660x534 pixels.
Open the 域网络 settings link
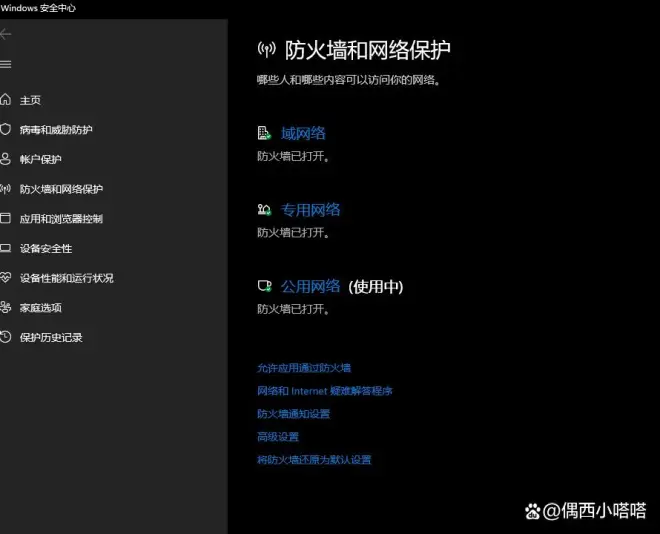302,133
